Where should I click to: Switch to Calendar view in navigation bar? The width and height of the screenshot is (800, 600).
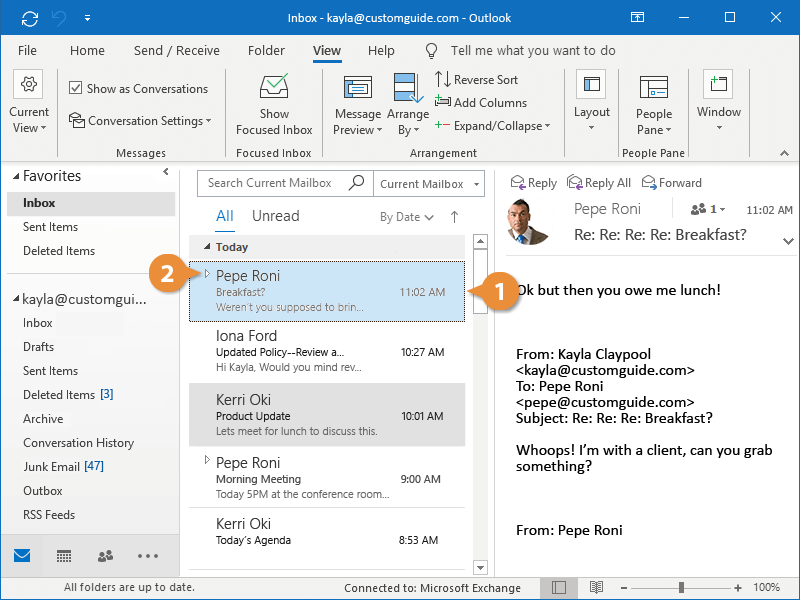click(64, 556)
